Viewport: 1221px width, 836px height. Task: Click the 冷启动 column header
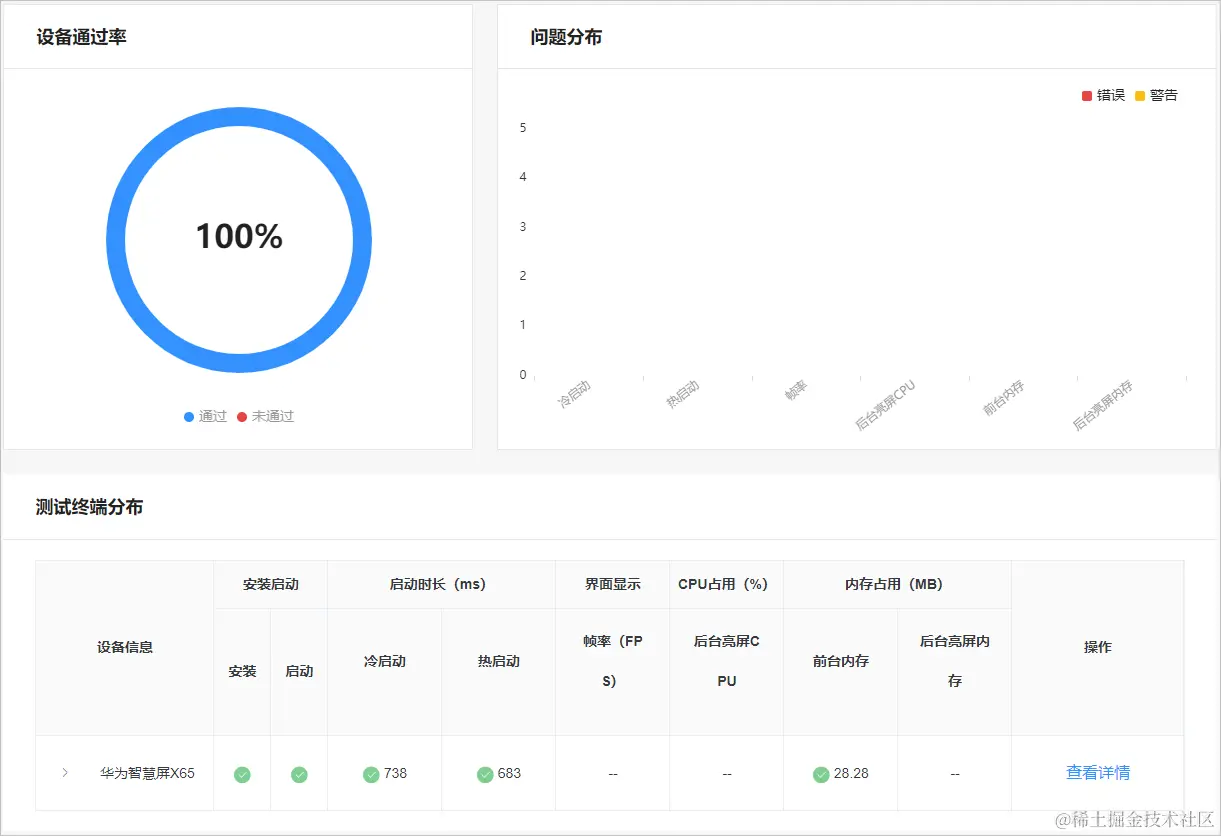[x=385, y=661]
